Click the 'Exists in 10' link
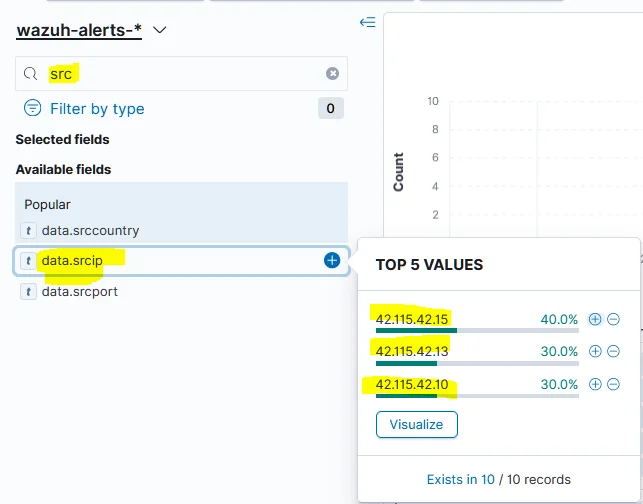This screenshot has width=643, height=504. tap(461, 479)
